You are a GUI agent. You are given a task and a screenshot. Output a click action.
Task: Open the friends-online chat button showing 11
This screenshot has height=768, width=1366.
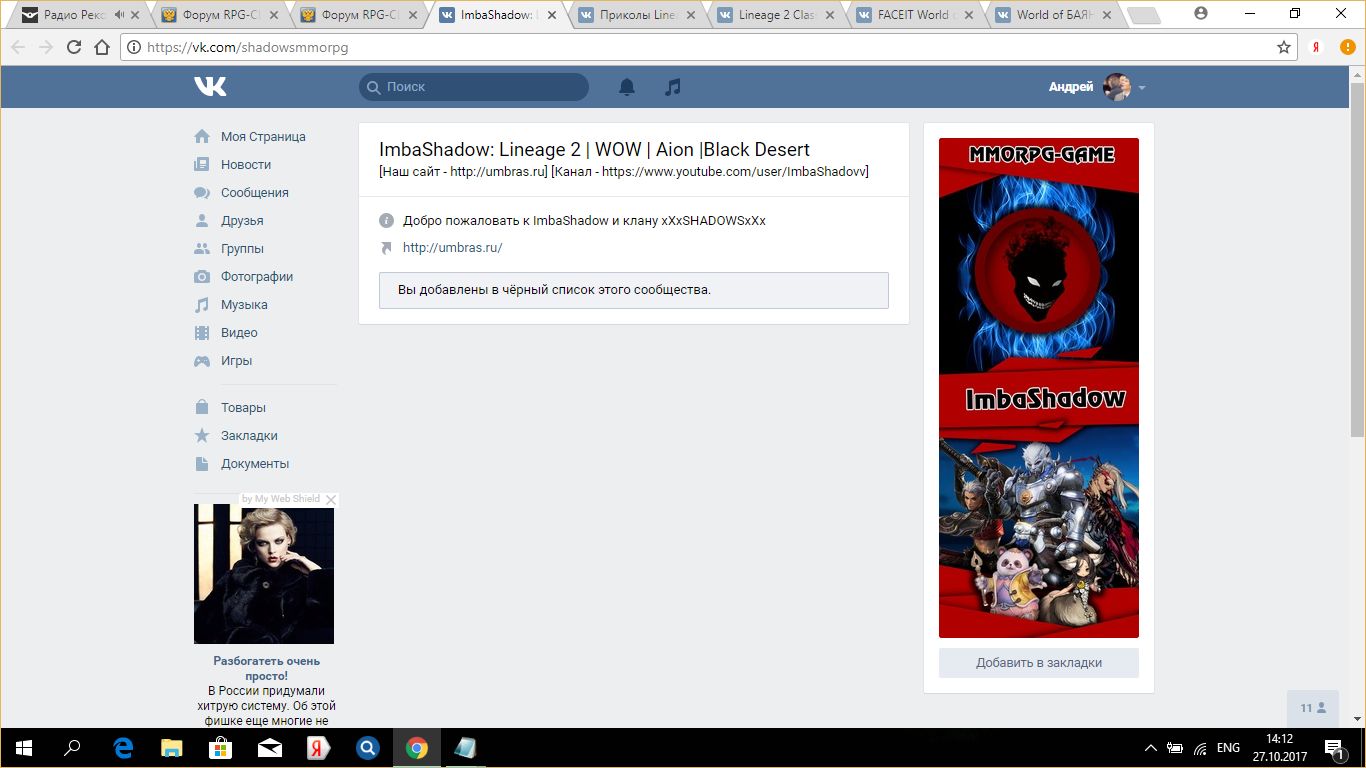click(1312, 708)
